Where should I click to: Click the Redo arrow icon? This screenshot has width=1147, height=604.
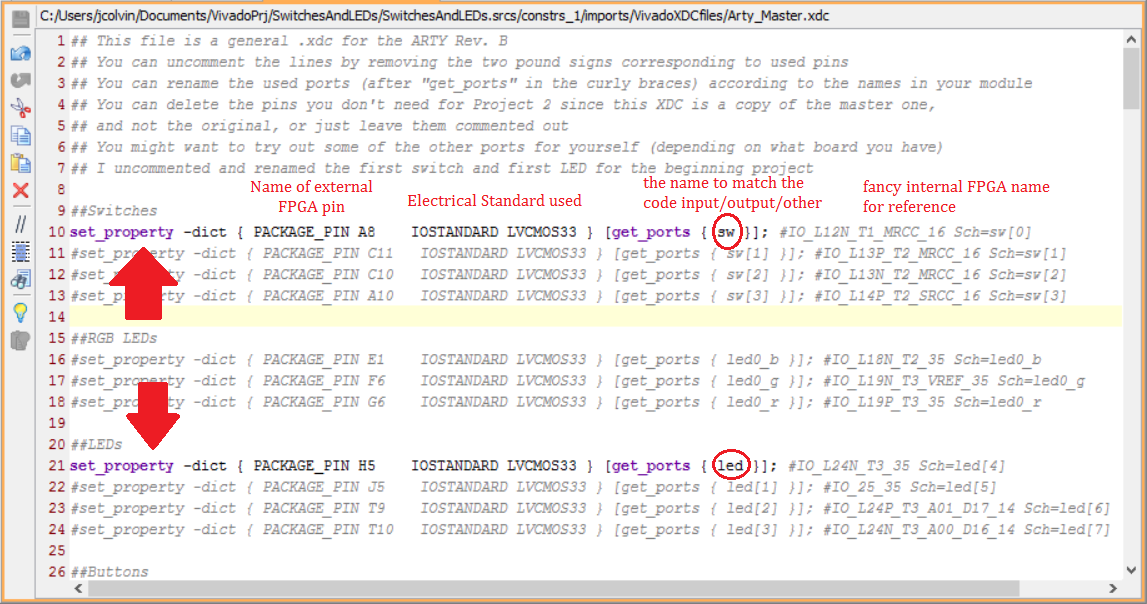[20, 80]
